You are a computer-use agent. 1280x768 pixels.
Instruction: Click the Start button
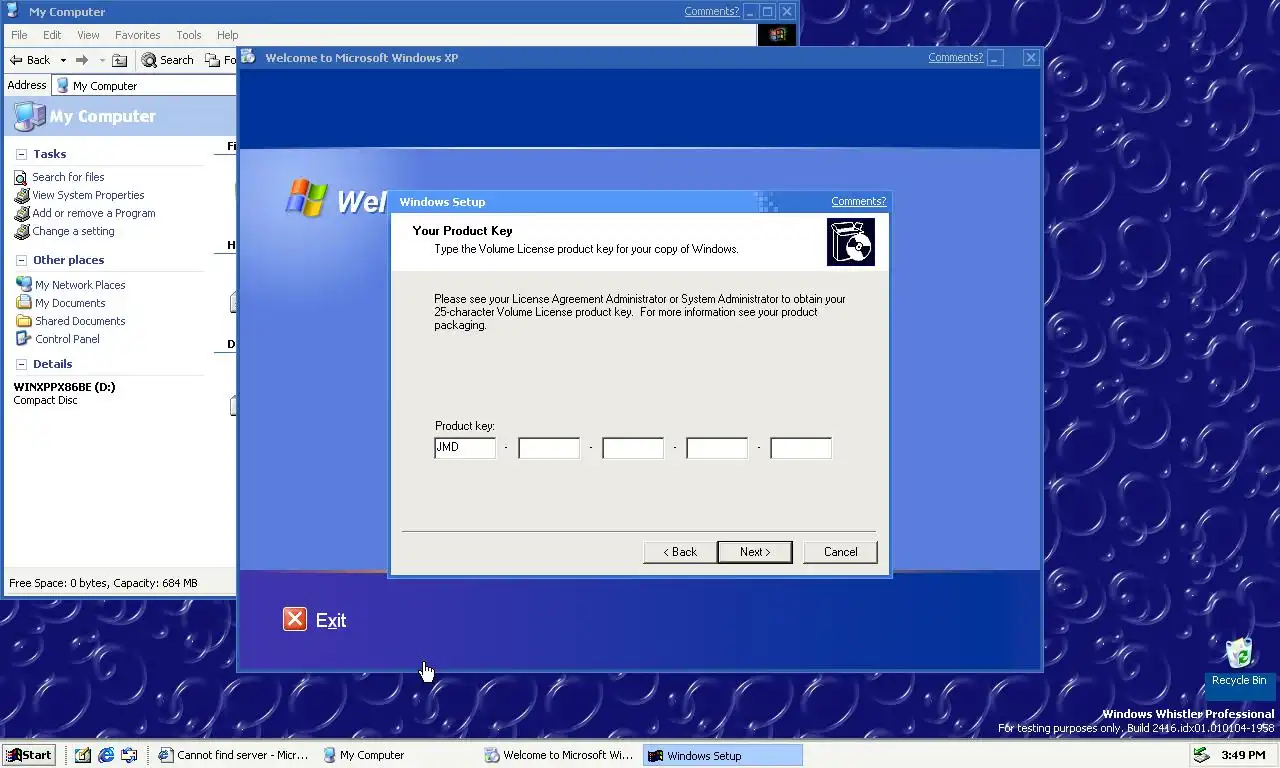28,755
